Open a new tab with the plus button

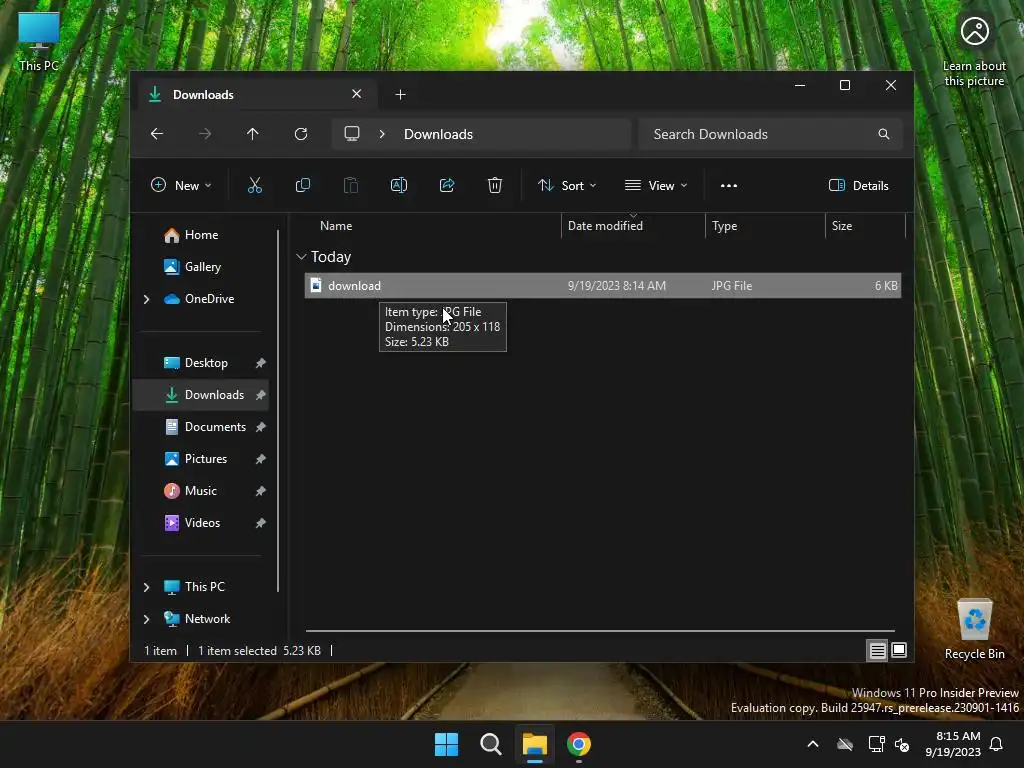point(400,95)
